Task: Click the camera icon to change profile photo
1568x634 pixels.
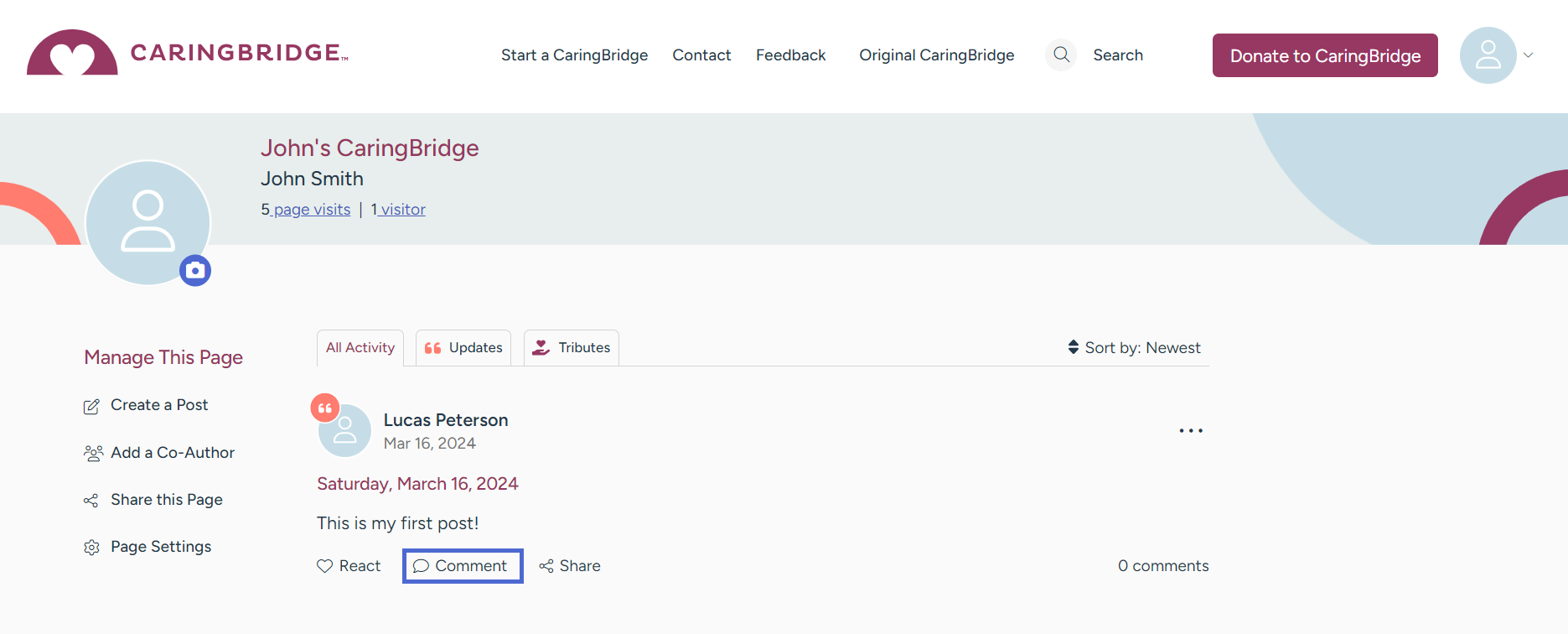Action: (195, 271)
